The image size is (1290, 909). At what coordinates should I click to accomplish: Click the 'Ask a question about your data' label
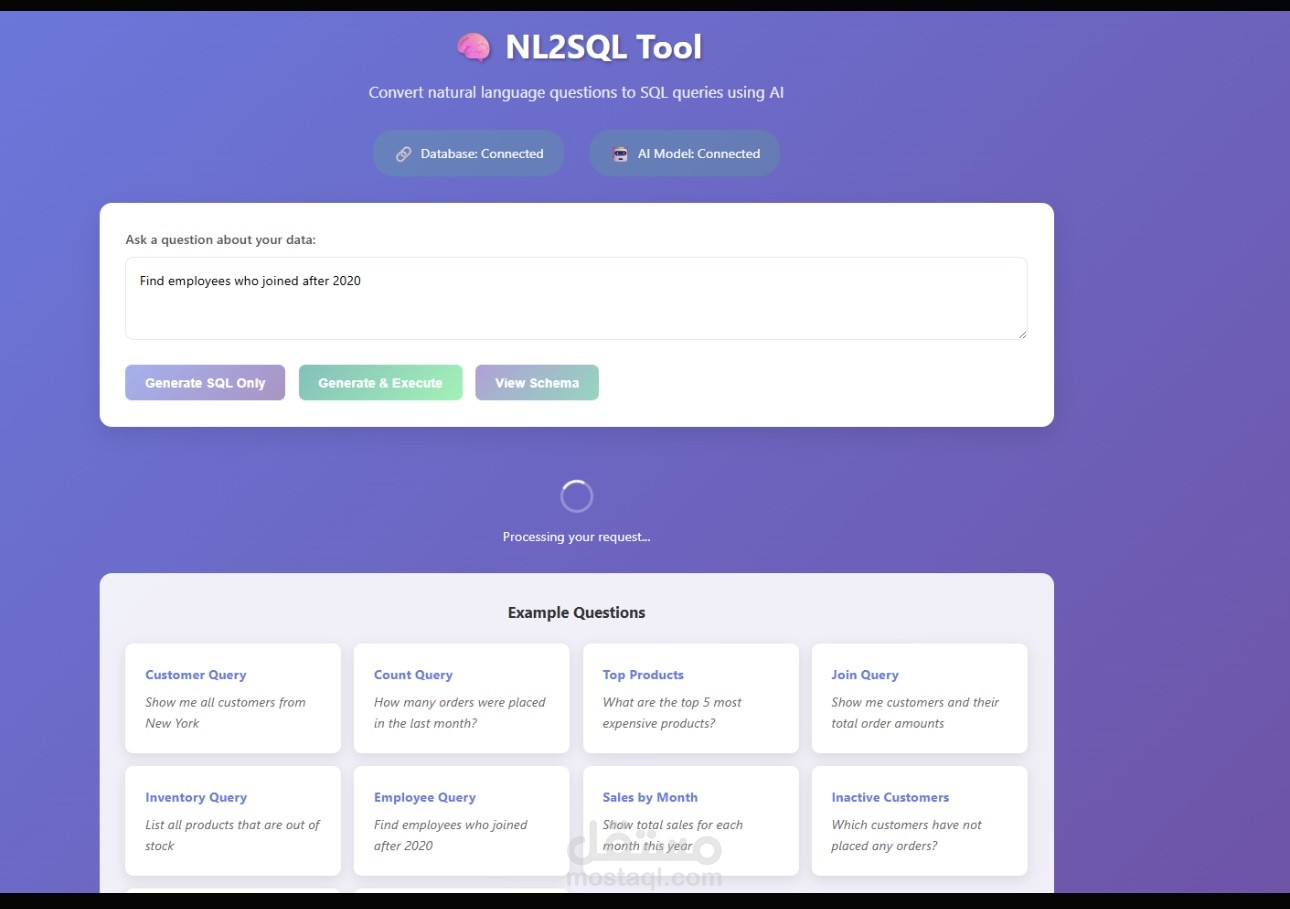220,240
